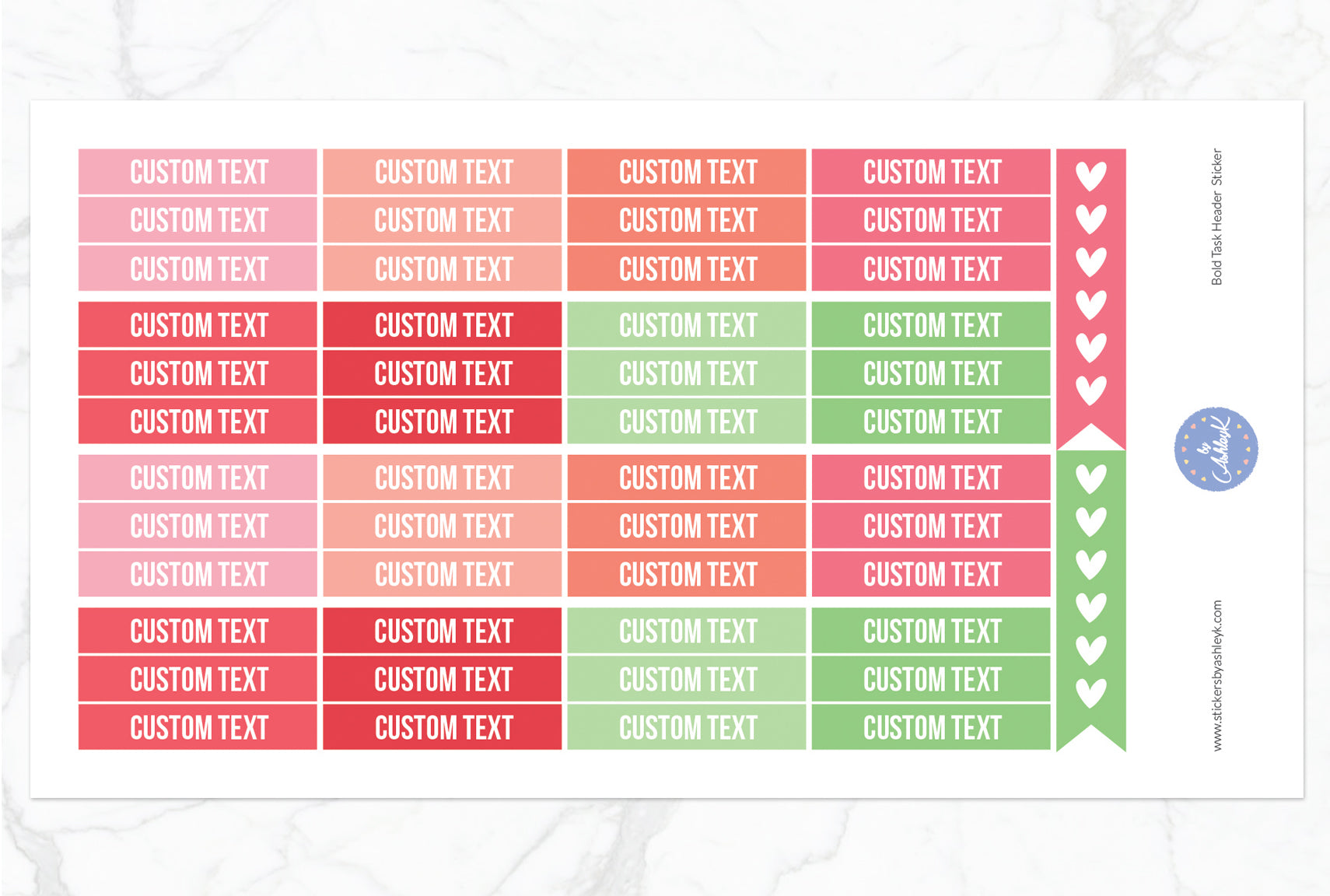Select the topmost peach sticker in the second column
Image resolution: width=1330 pixels, height=896 pixels.
pos(443,172)
